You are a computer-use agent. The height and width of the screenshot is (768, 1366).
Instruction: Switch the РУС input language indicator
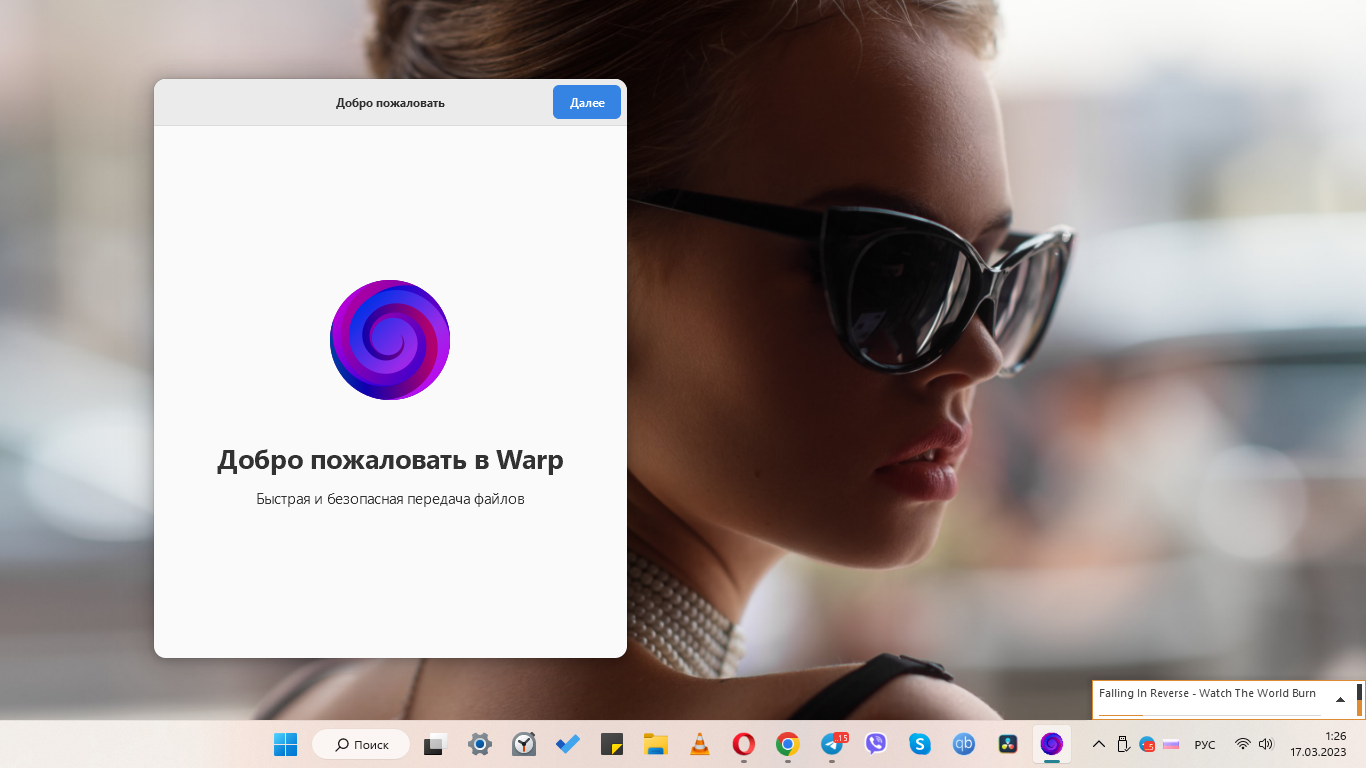coord(1205,745)
